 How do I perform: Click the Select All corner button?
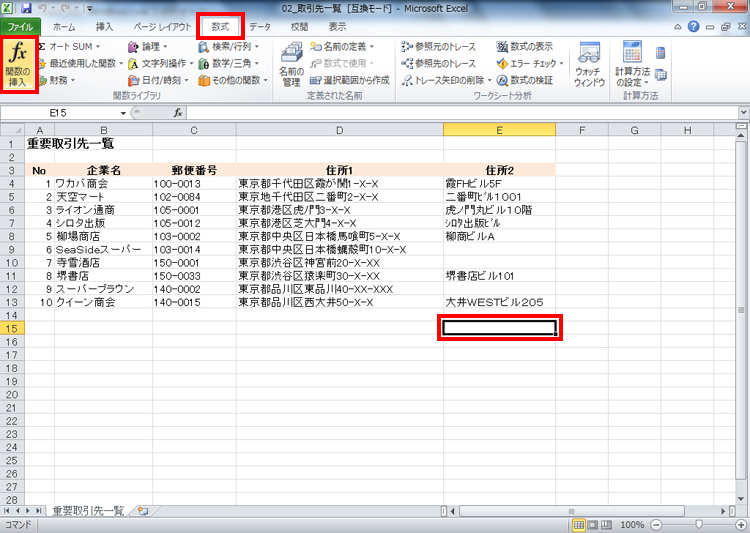12,130
